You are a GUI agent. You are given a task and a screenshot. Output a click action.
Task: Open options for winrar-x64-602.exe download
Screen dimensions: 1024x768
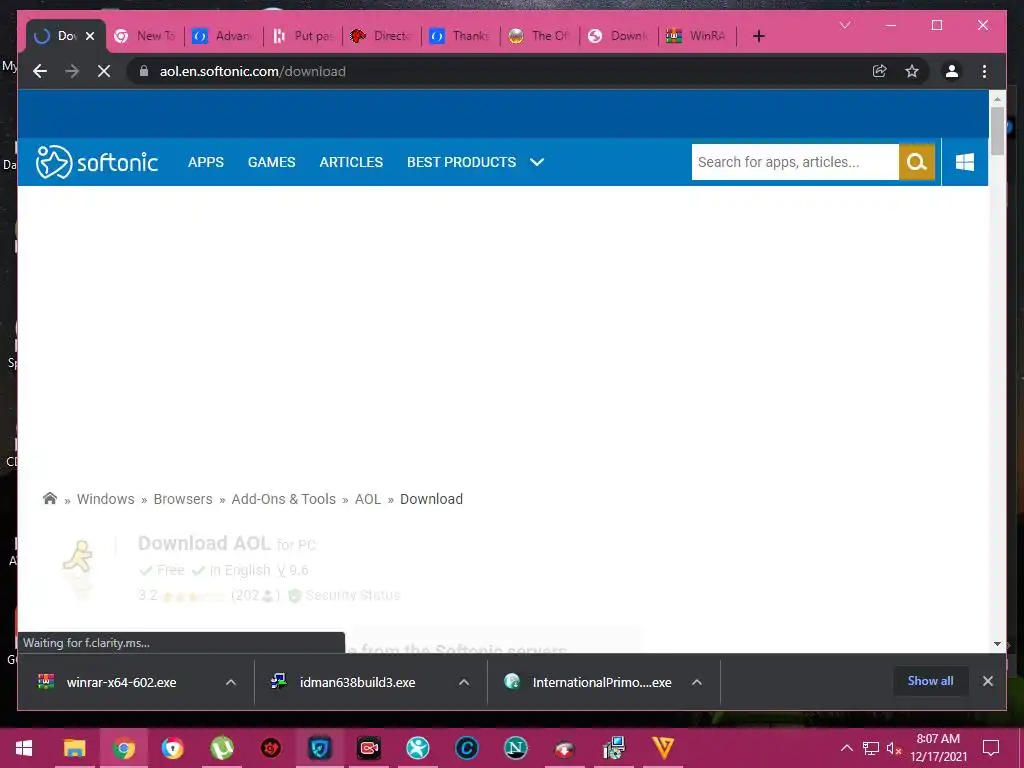(231, 682)
